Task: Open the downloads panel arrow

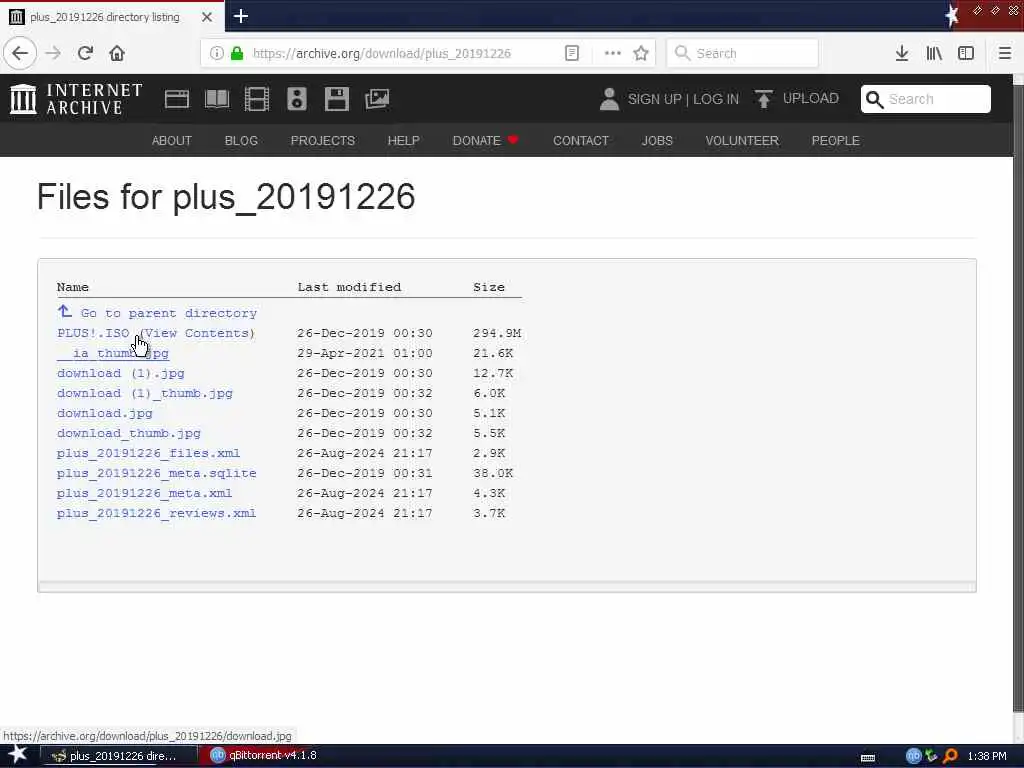Action: [x=902, y=53]
